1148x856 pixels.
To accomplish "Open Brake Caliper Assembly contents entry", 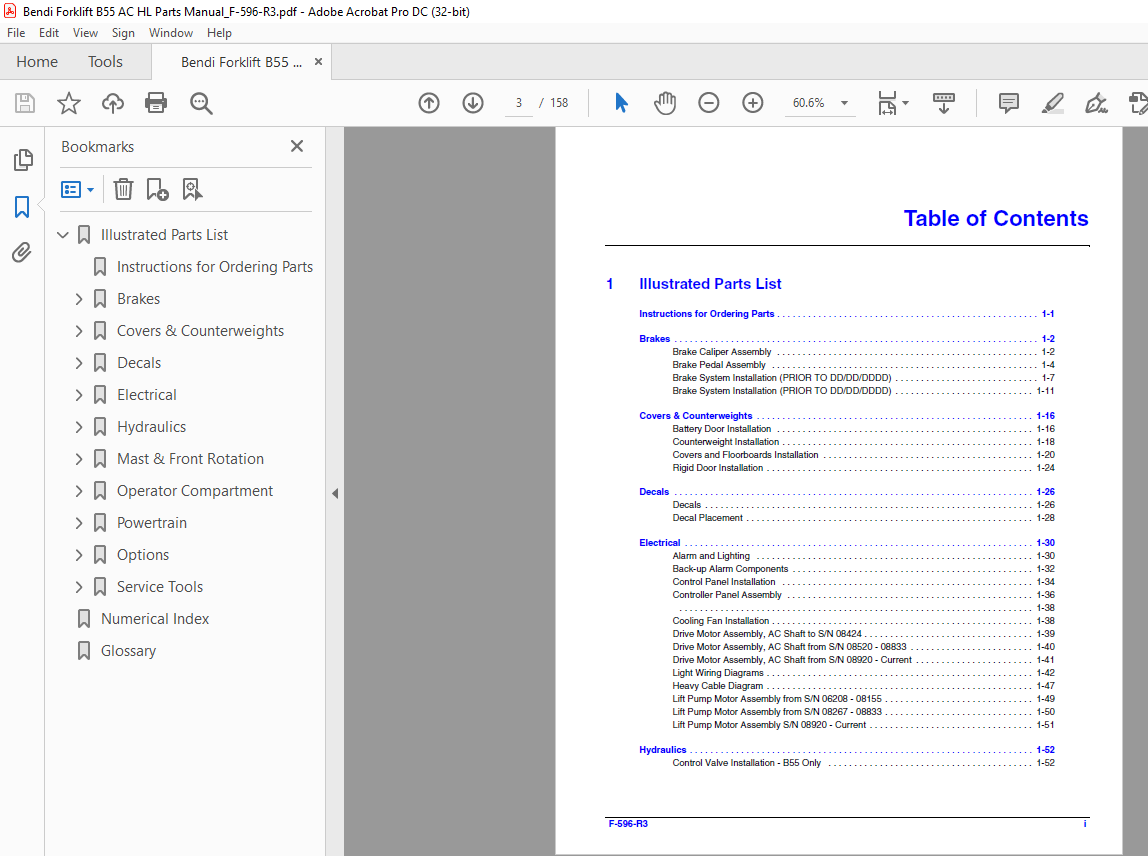I will (722, 352).
